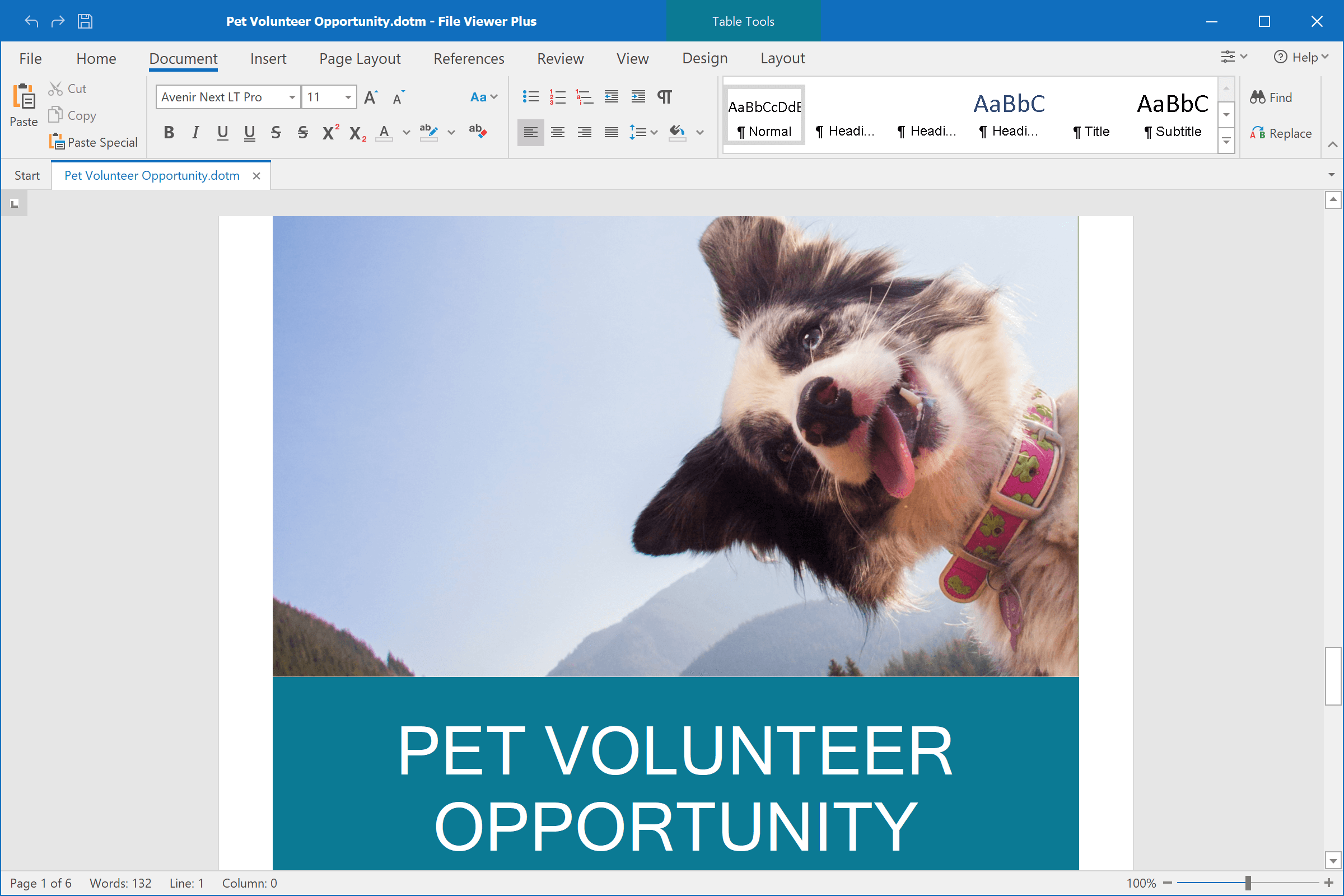Open the Design ribbon tab

coord(704,58)
